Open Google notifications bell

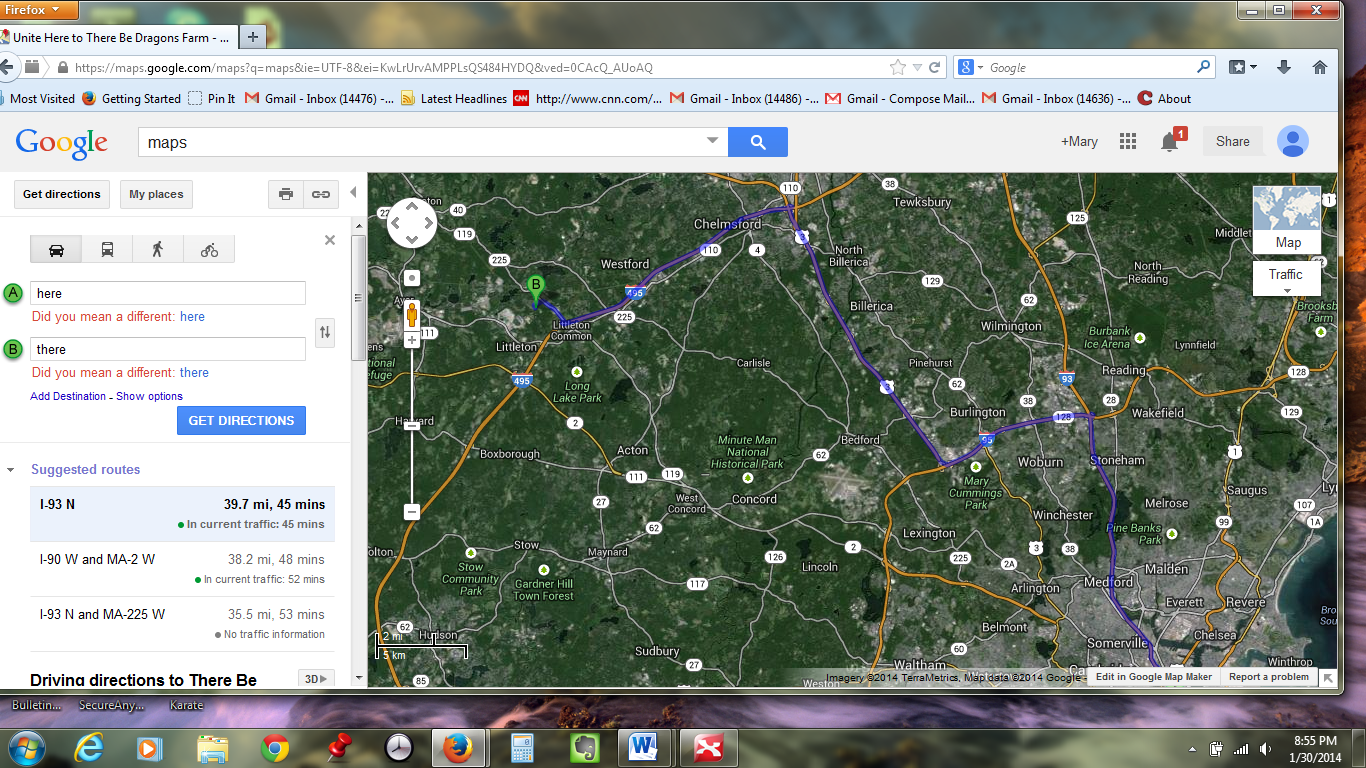[1170, 142]
